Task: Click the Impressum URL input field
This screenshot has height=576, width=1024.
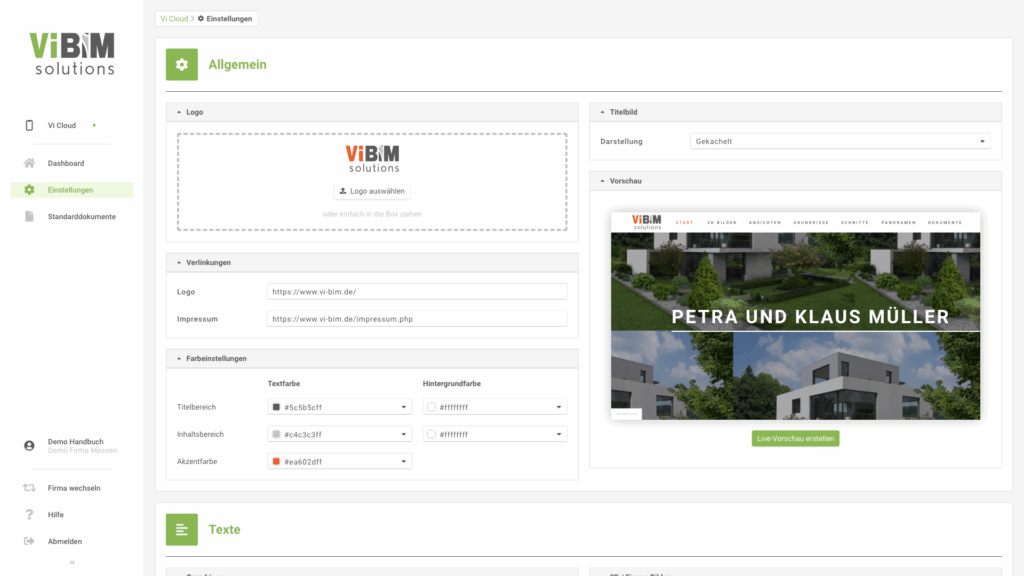Action: pos(417,319)
